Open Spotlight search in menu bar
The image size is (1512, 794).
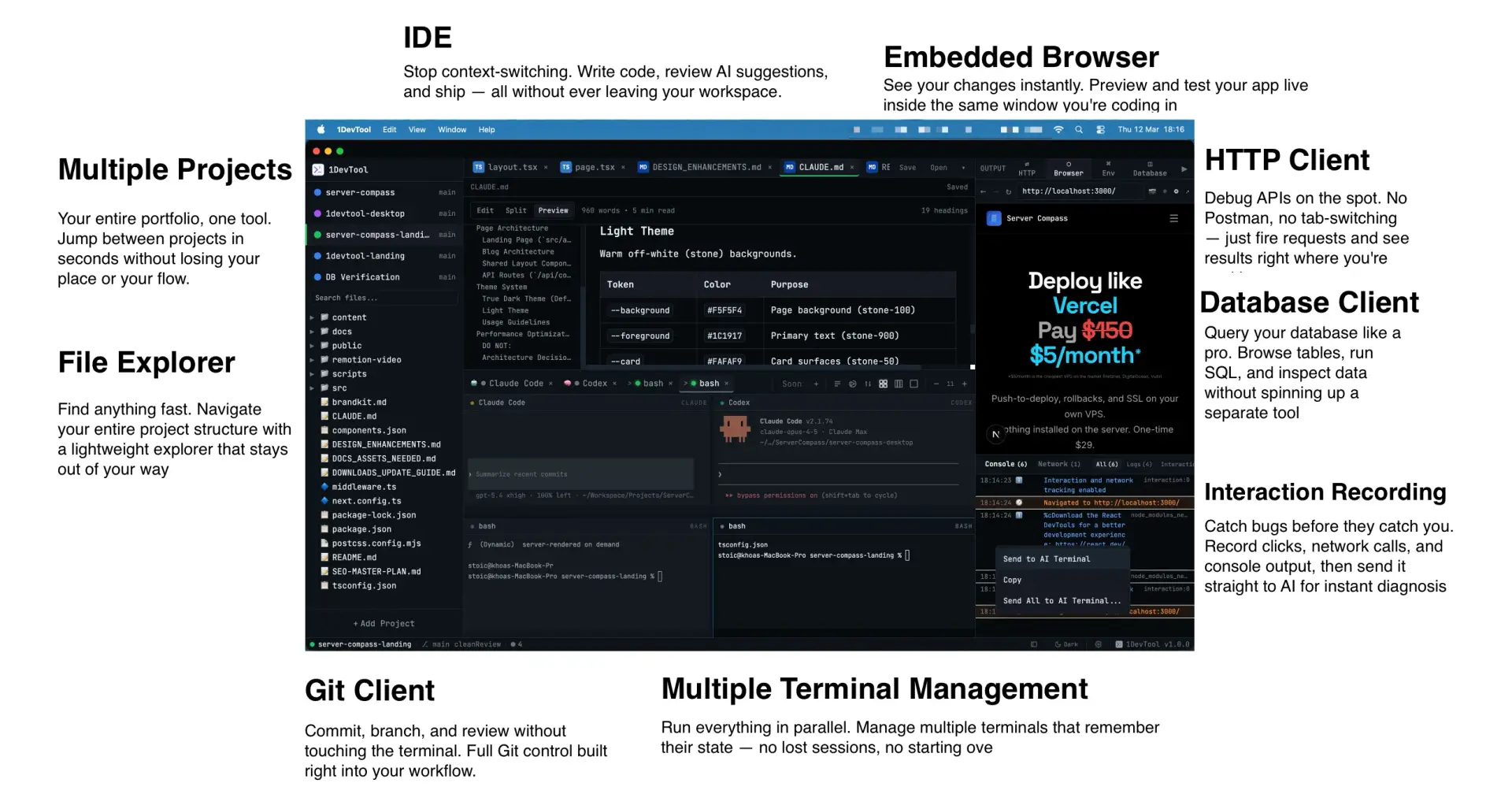point(1079,129)
